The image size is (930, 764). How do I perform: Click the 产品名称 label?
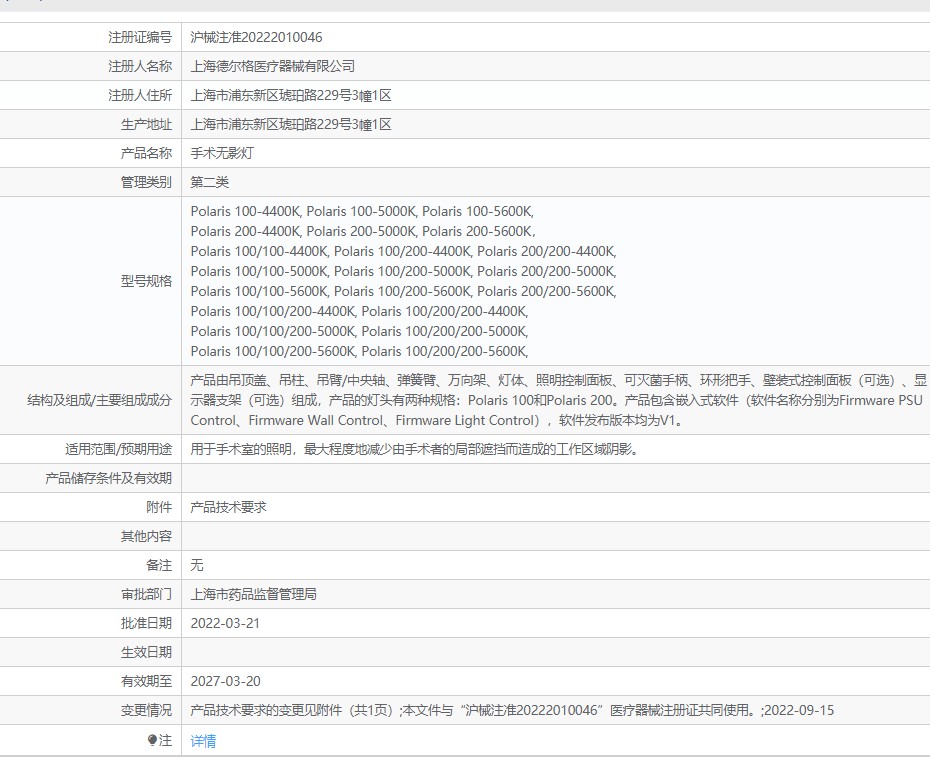(x=146, y=153)
